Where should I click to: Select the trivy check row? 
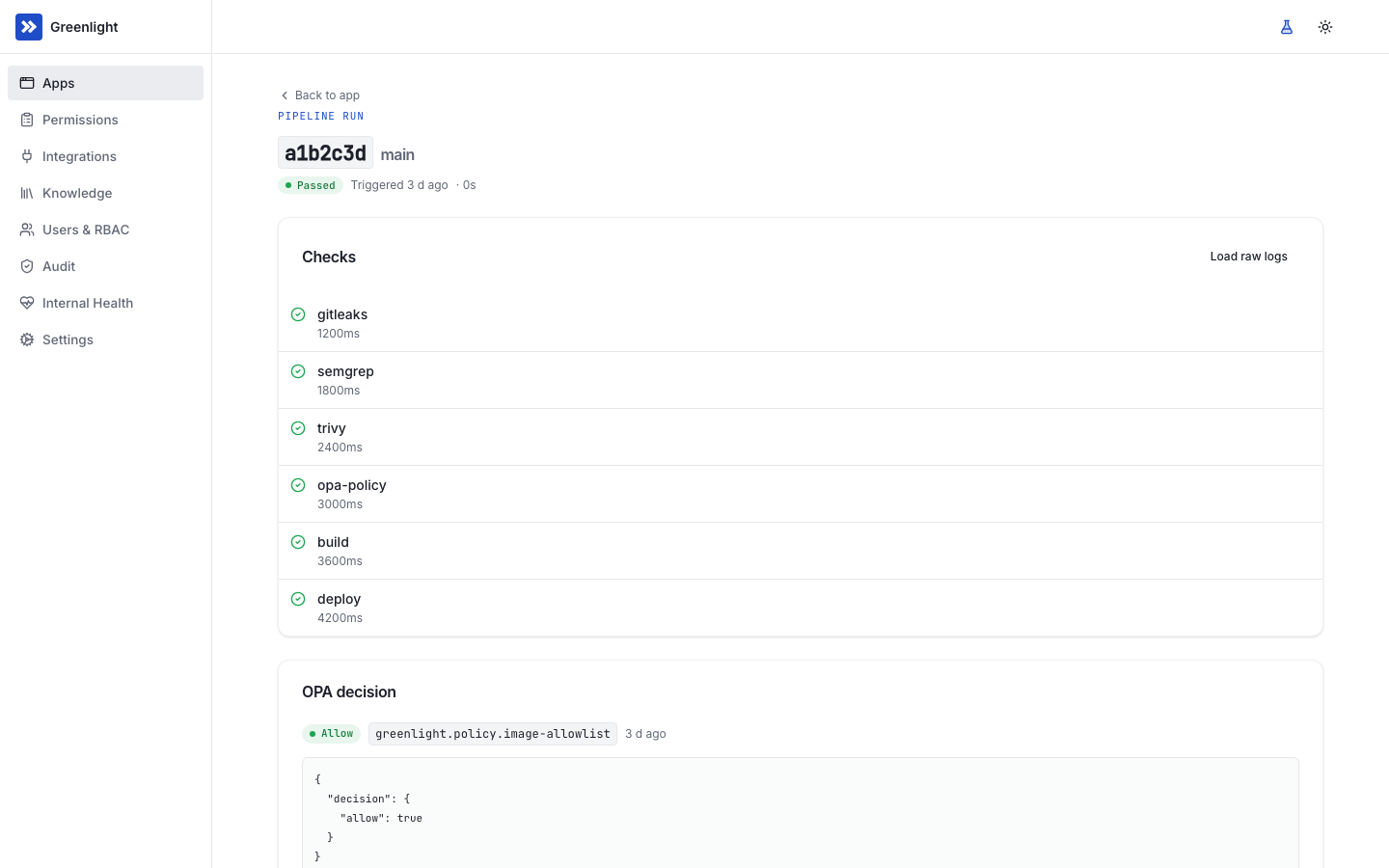tap(801, 437)
